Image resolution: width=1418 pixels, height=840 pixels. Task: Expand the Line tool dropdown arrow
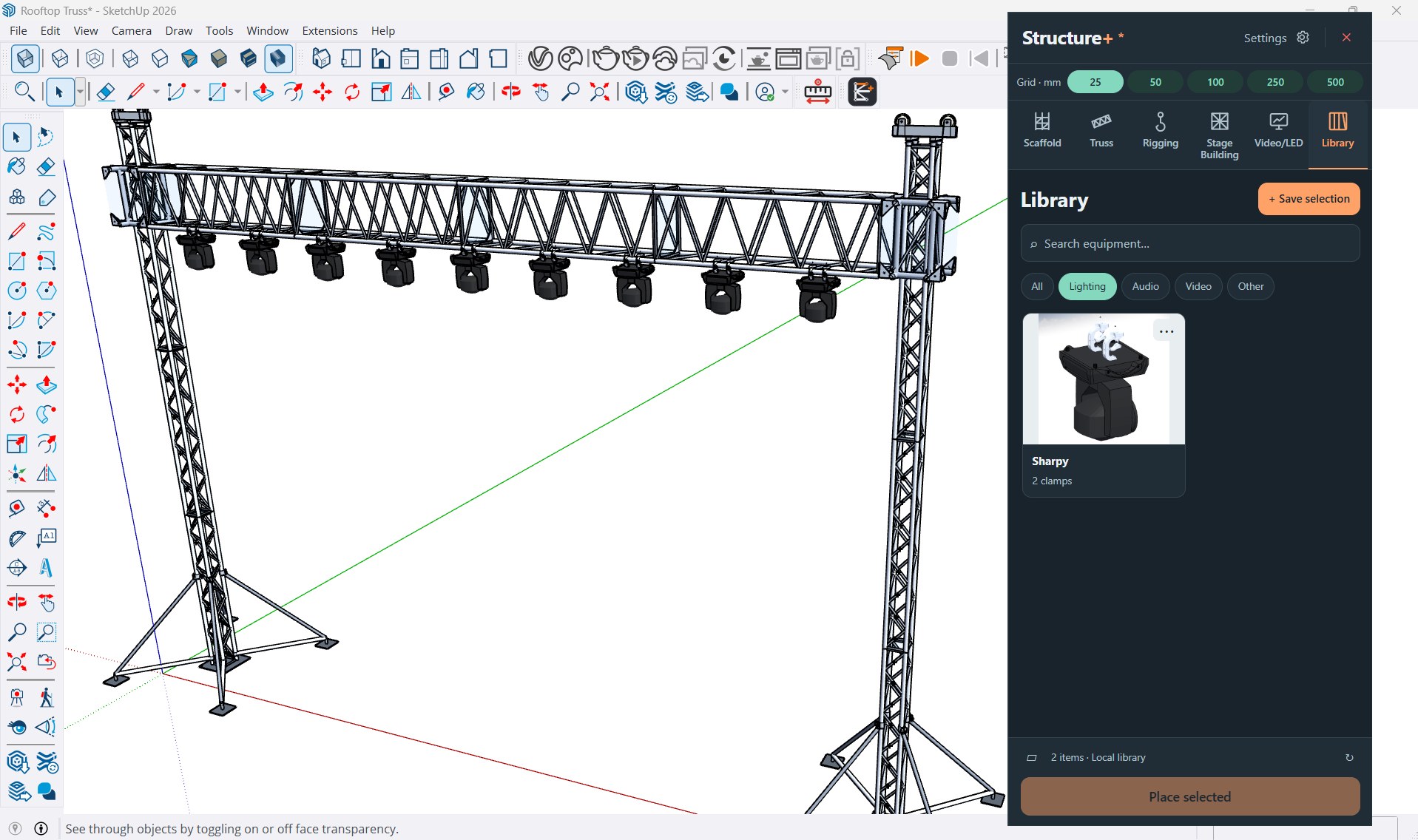(x=156, y=92)
